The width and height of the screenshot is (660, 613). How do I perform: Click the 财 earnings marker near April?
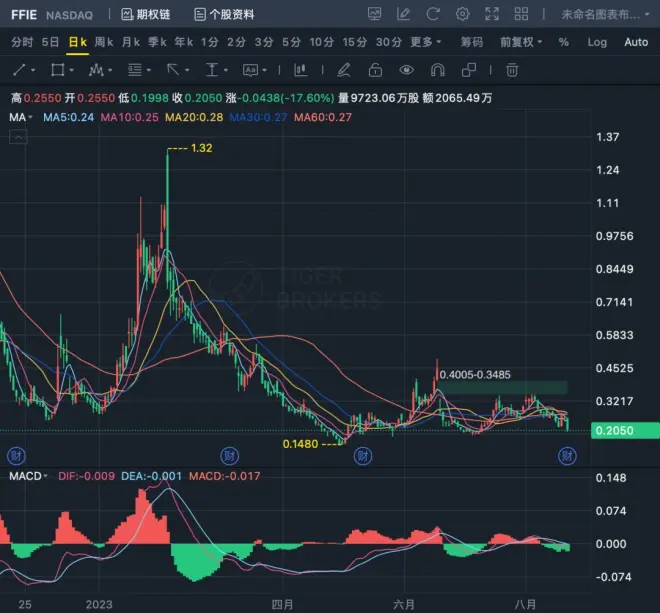[229, 455]
